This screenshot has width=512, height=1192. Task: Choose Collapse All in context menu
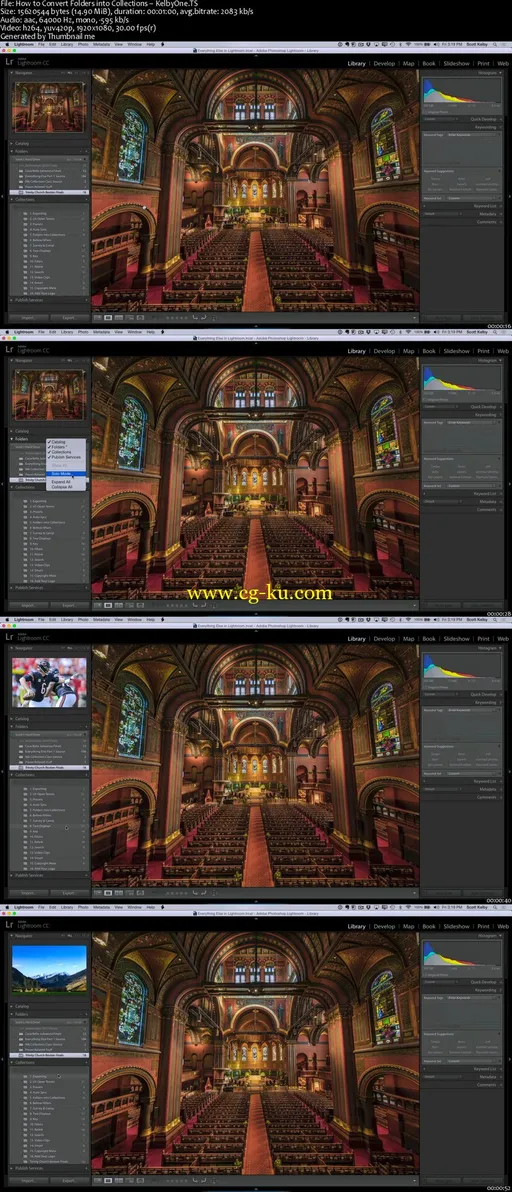[x=62, y=487]
